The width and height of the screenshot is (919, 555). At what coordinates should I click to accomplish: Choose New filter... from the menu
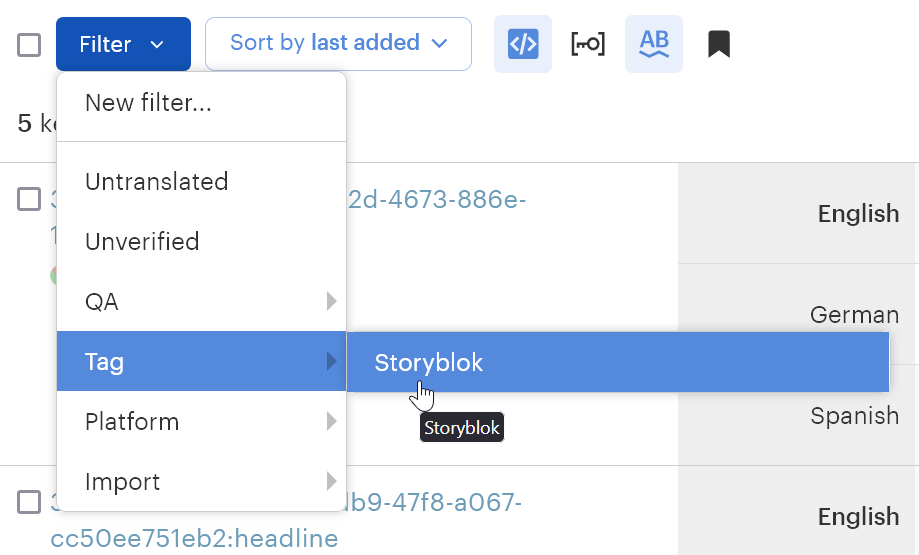(x=148, y=102)
